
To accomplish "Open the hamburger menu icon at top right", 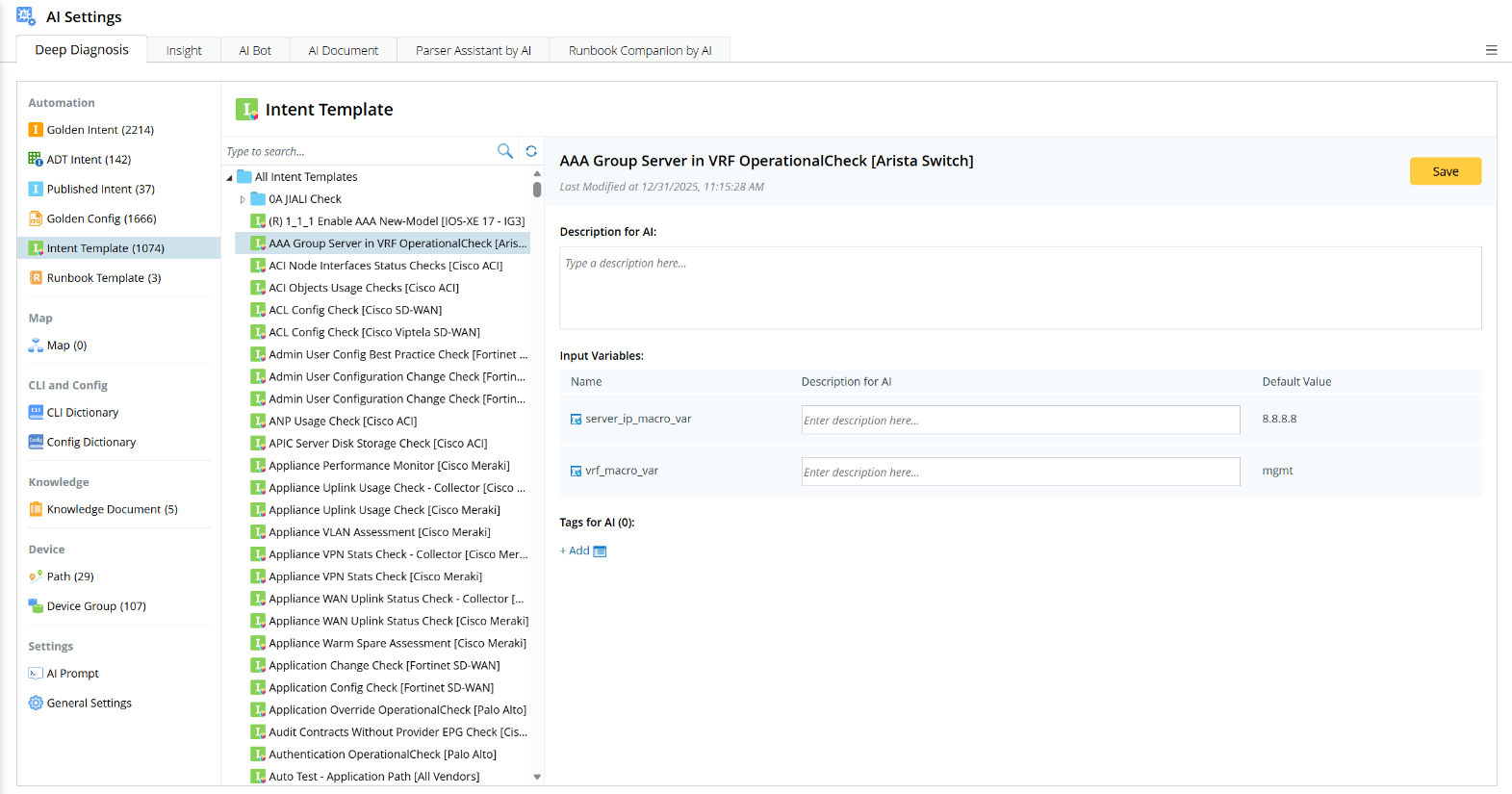I will tap(1491, 50).
